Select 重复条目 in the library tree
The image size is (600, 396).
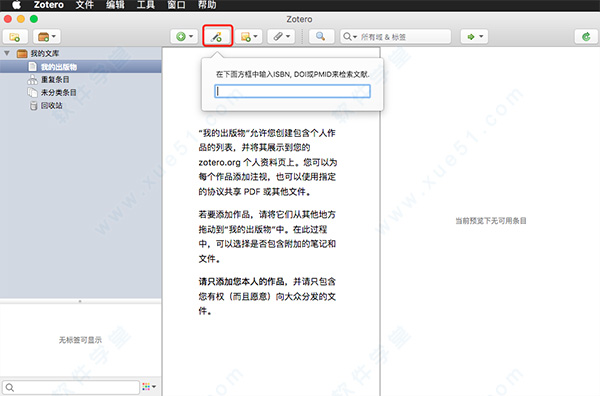80,80
